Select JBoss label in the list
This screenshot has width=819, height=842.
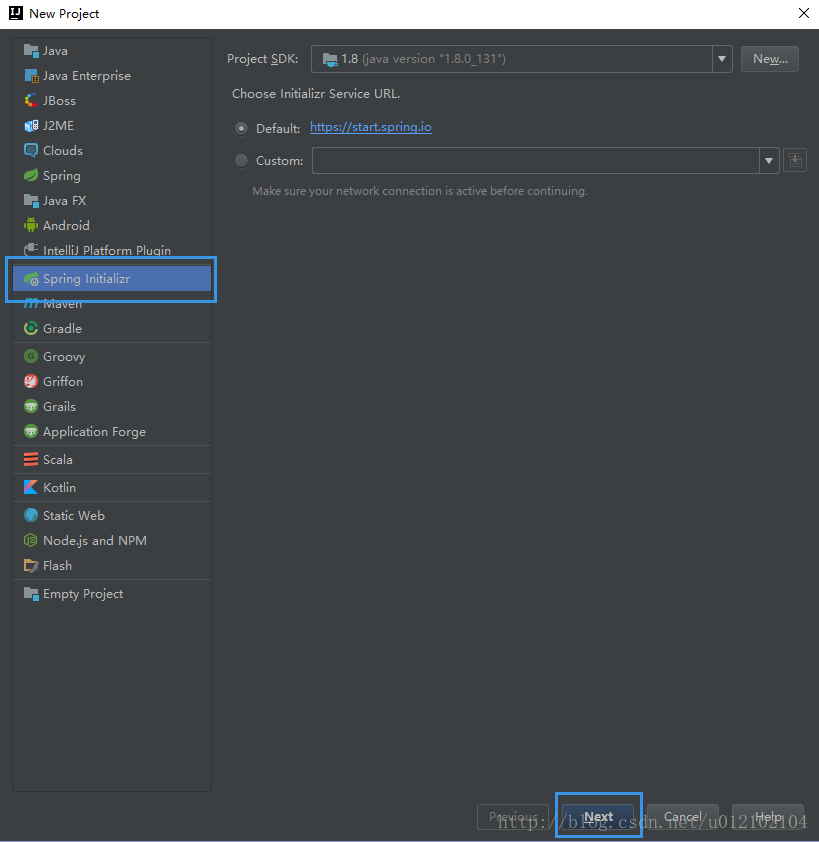pos(59,100)
